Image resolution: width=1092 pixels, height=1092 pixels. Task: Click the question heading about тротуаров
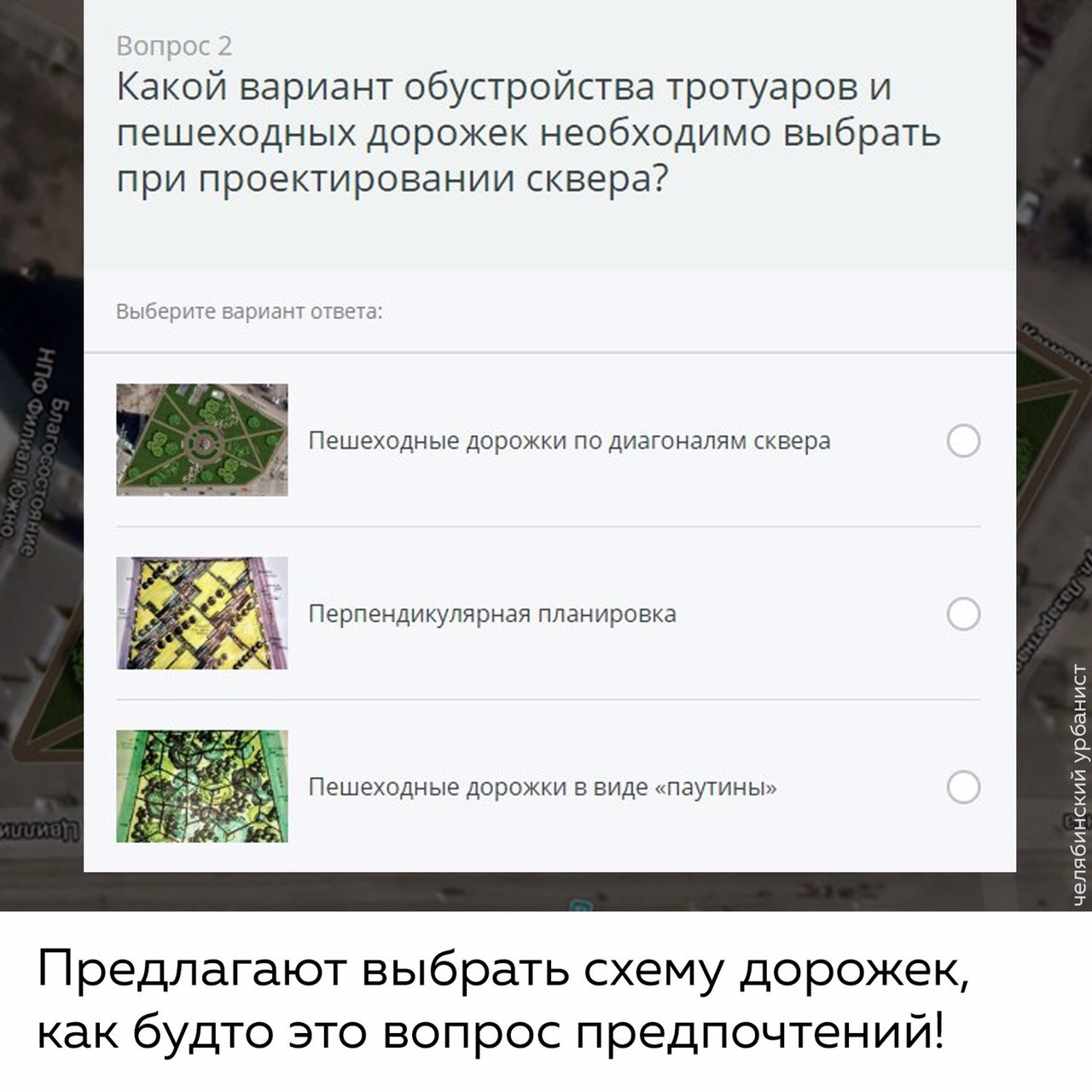tap(528, 134)
